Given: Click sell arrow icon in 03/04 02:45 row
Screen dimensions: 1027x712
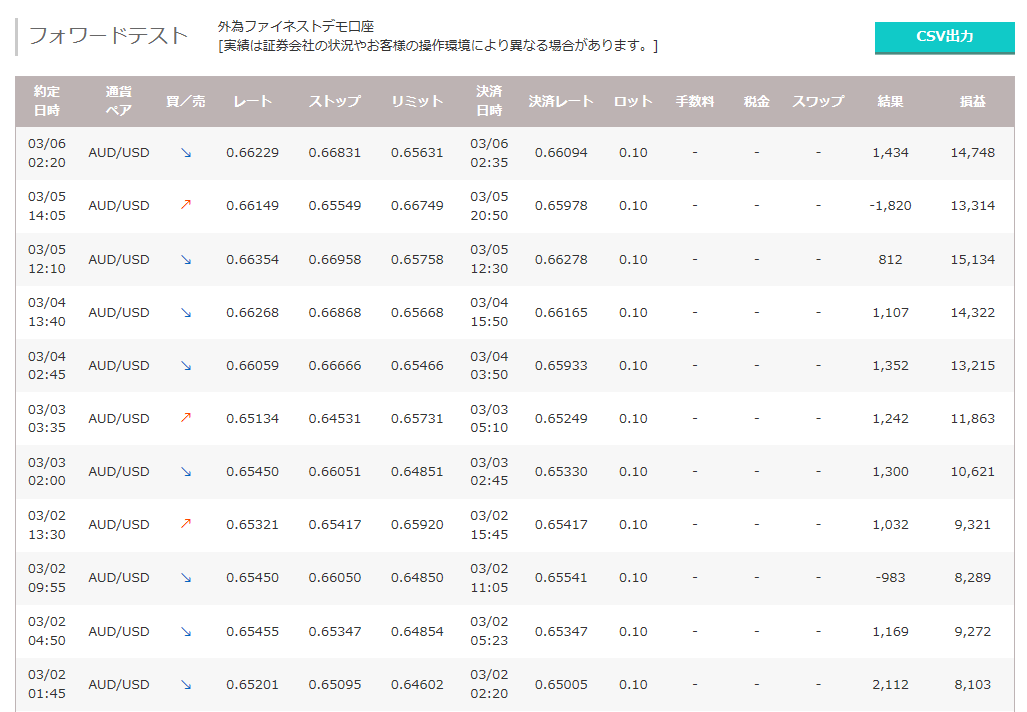Looking at the screenshot, I should [x=186, y=365].
